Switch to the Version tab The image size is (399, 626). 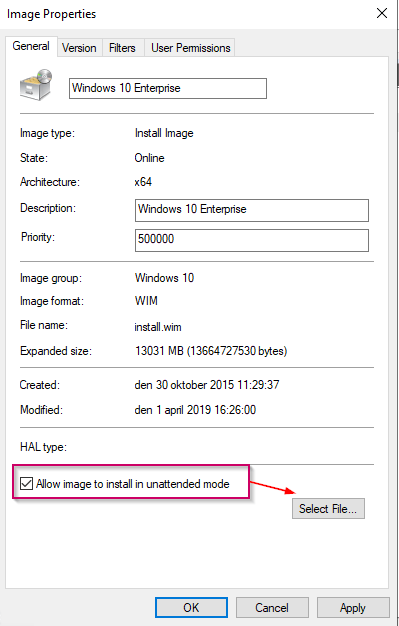[x=79, y=48]
